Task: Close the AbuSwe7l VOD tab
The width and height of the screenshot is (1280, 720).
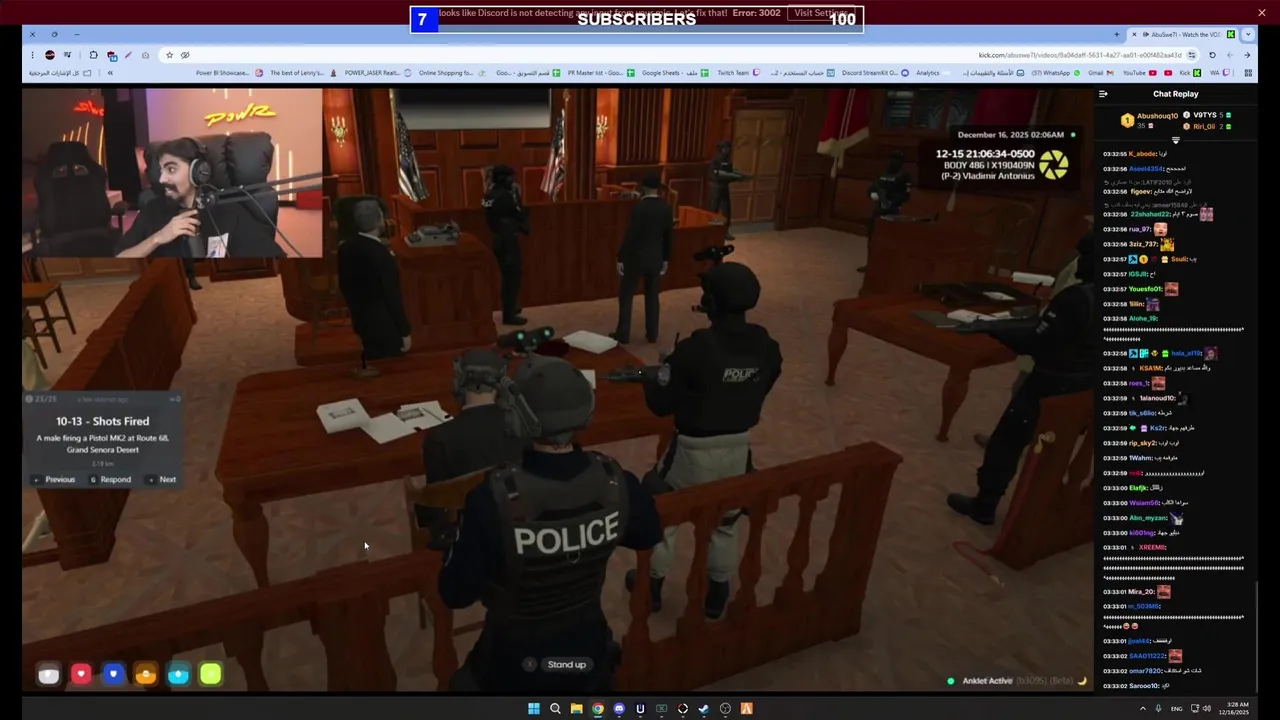Action: point(1134,34)
